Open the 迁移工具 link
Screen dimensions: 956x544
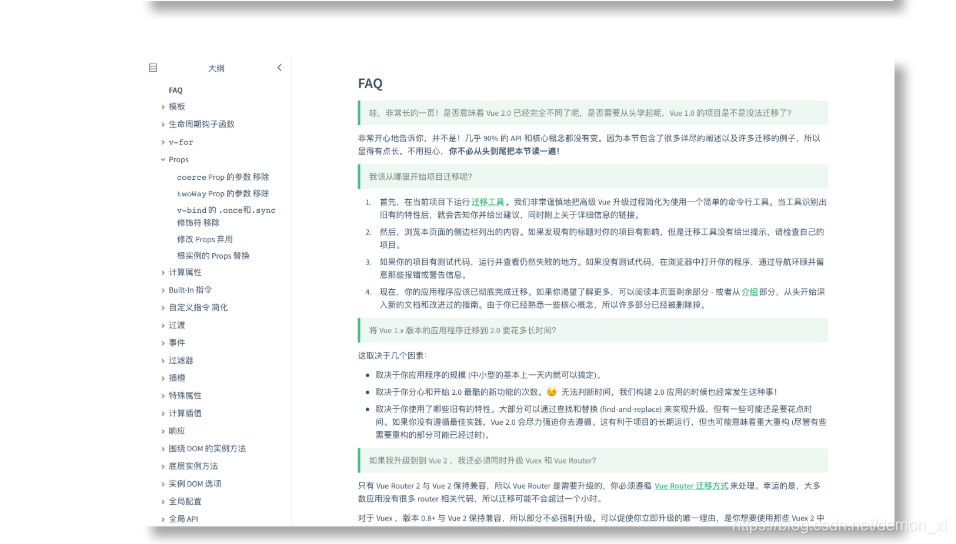tap(488, 202)
